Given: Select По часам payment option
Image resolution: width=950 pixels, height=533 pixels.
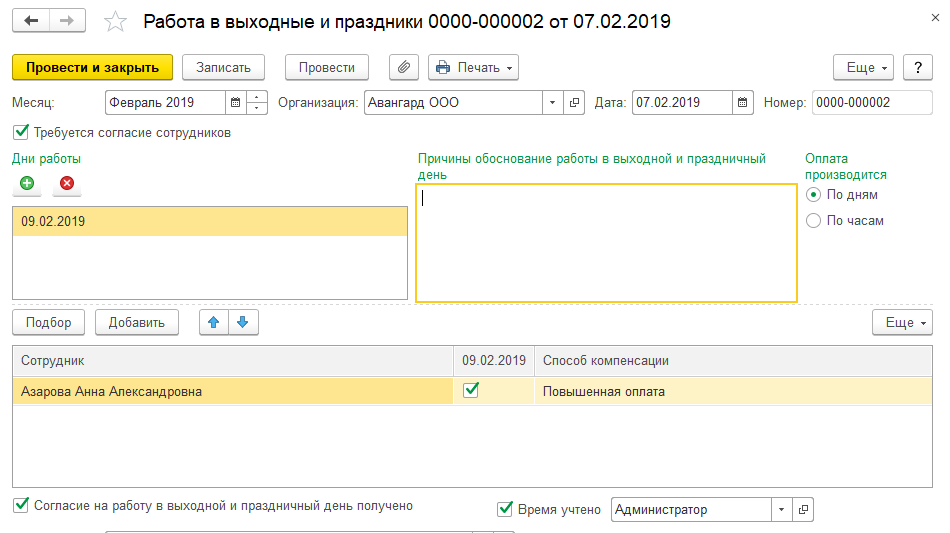Looking at the screenshot, I should coord(813,220).
